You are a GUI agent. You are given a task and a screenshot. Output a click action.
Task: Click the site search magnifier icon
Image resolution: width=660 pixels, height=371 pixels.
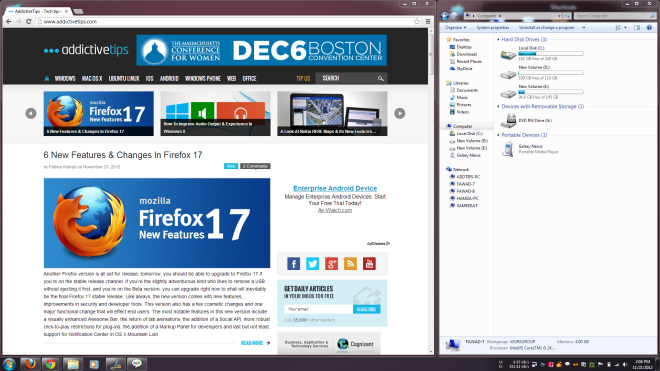381,78
